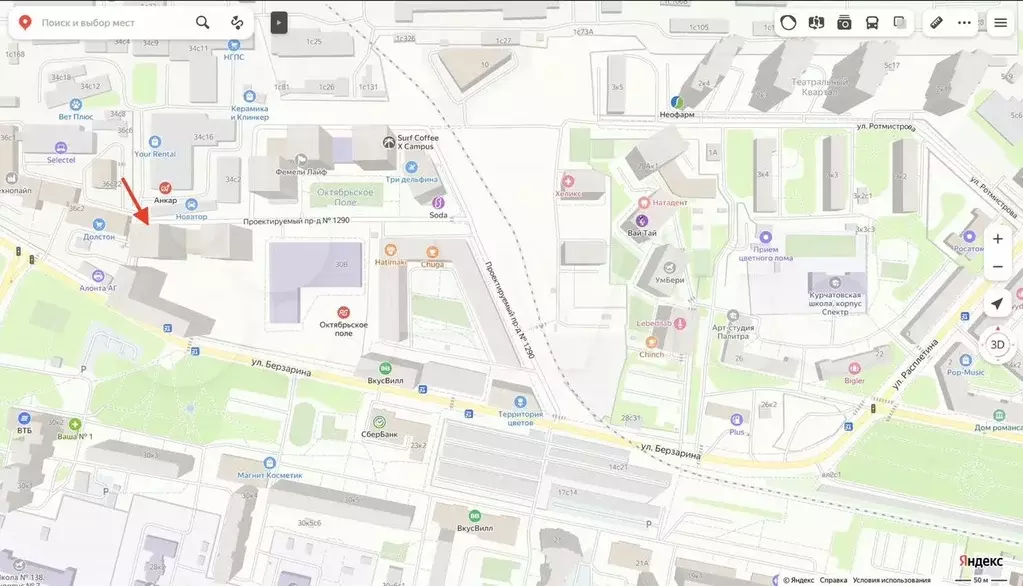Select the Натадент dental marker

(644, 202)
